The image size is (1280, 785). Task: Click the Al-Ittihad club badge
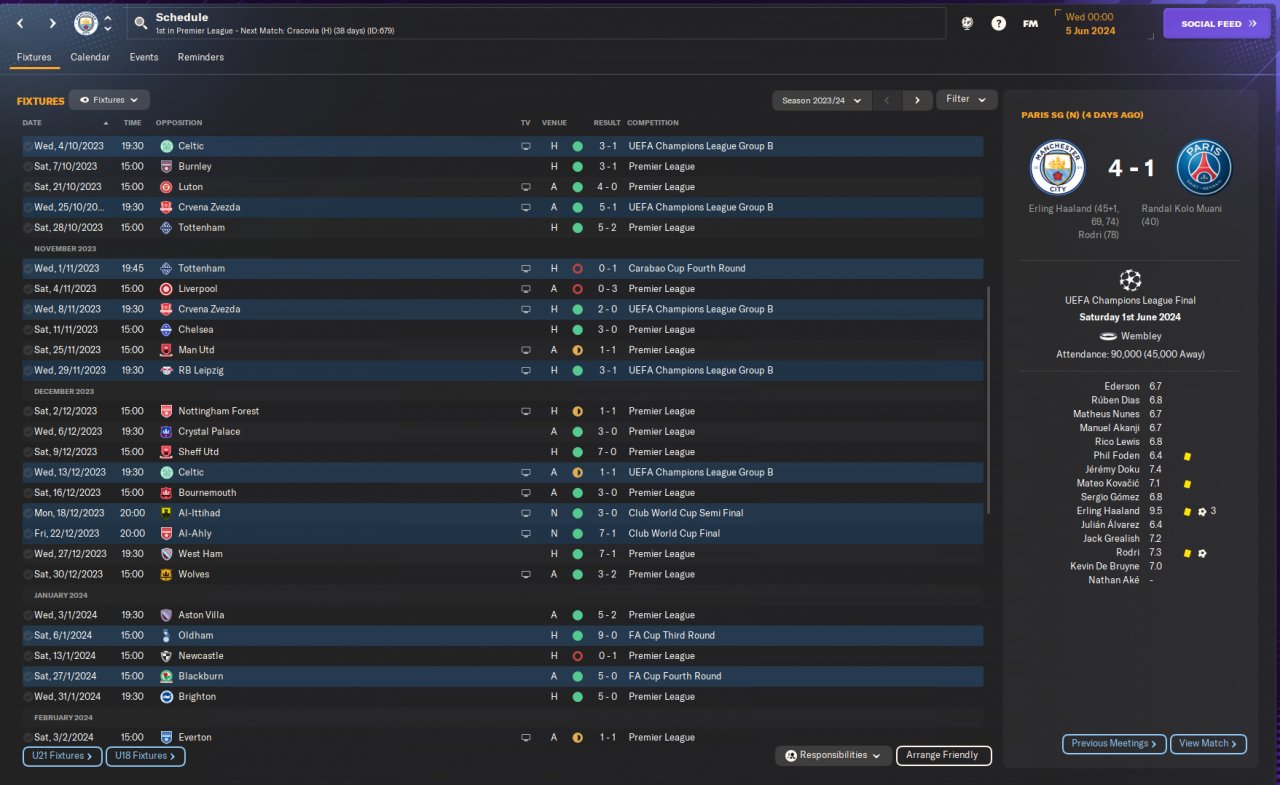(x=166, y=513)
